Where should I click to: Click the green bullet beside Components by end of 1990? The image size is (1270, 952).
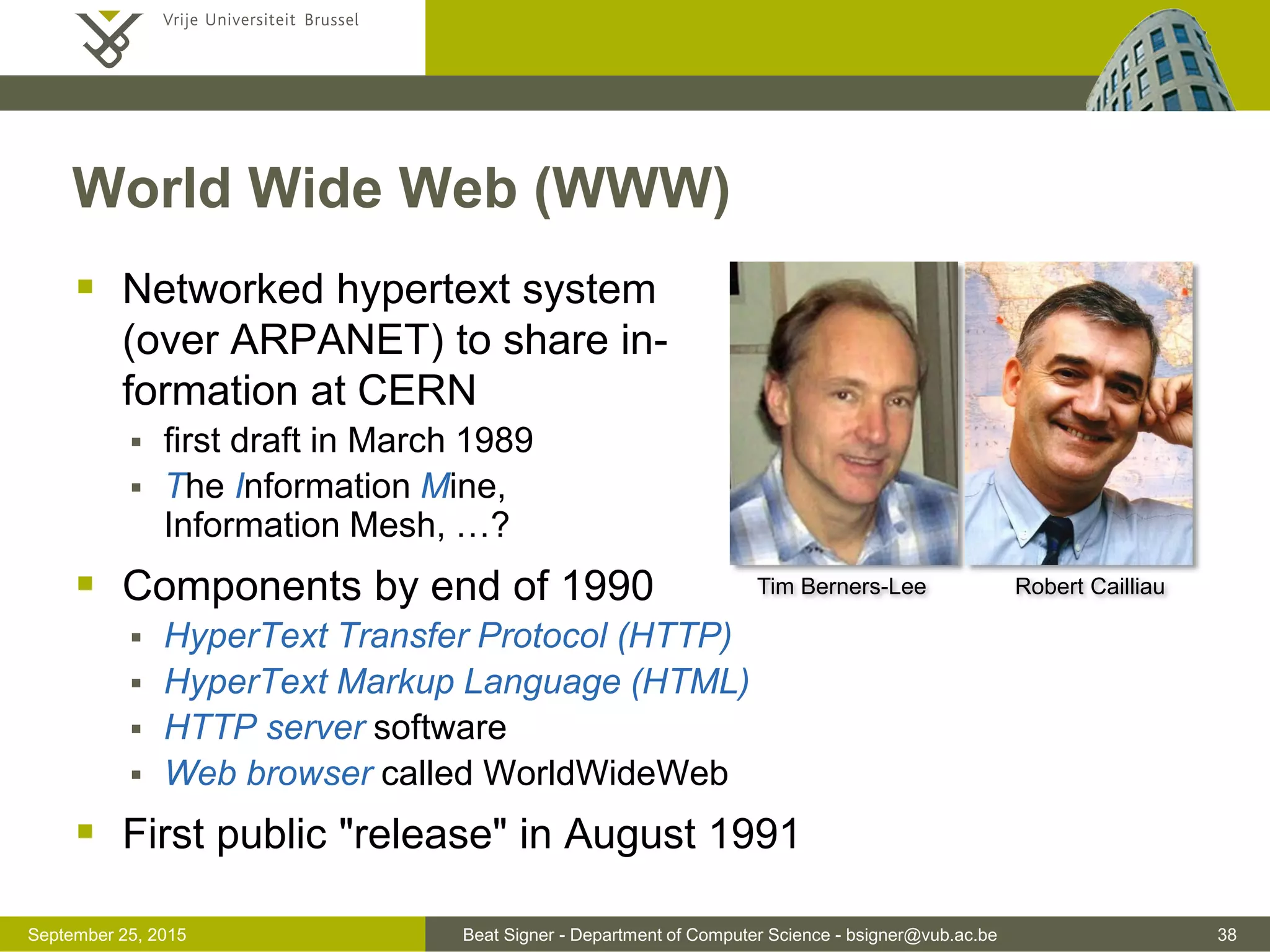86,583
